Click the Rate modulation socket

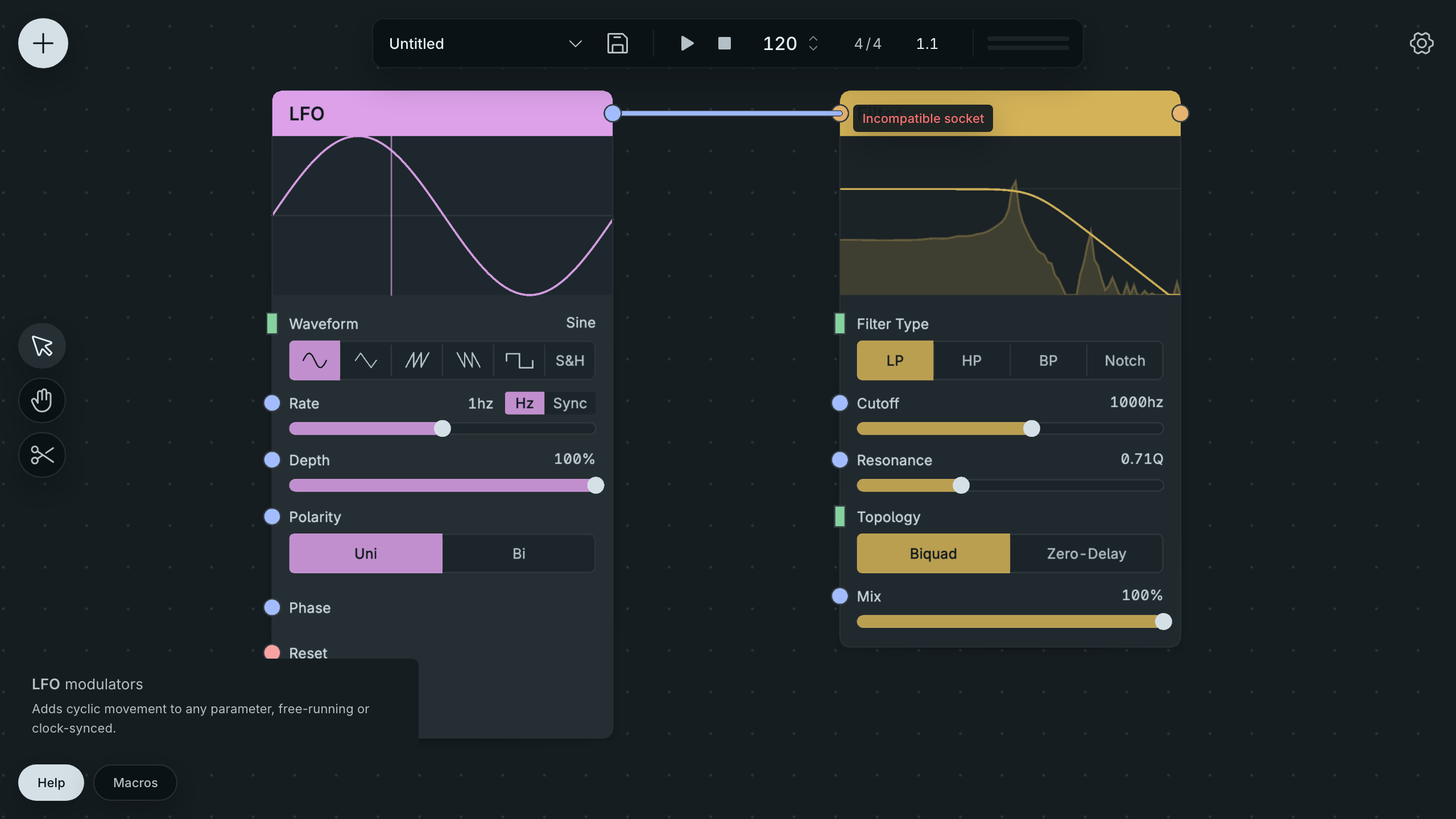(x=272, y=403)
